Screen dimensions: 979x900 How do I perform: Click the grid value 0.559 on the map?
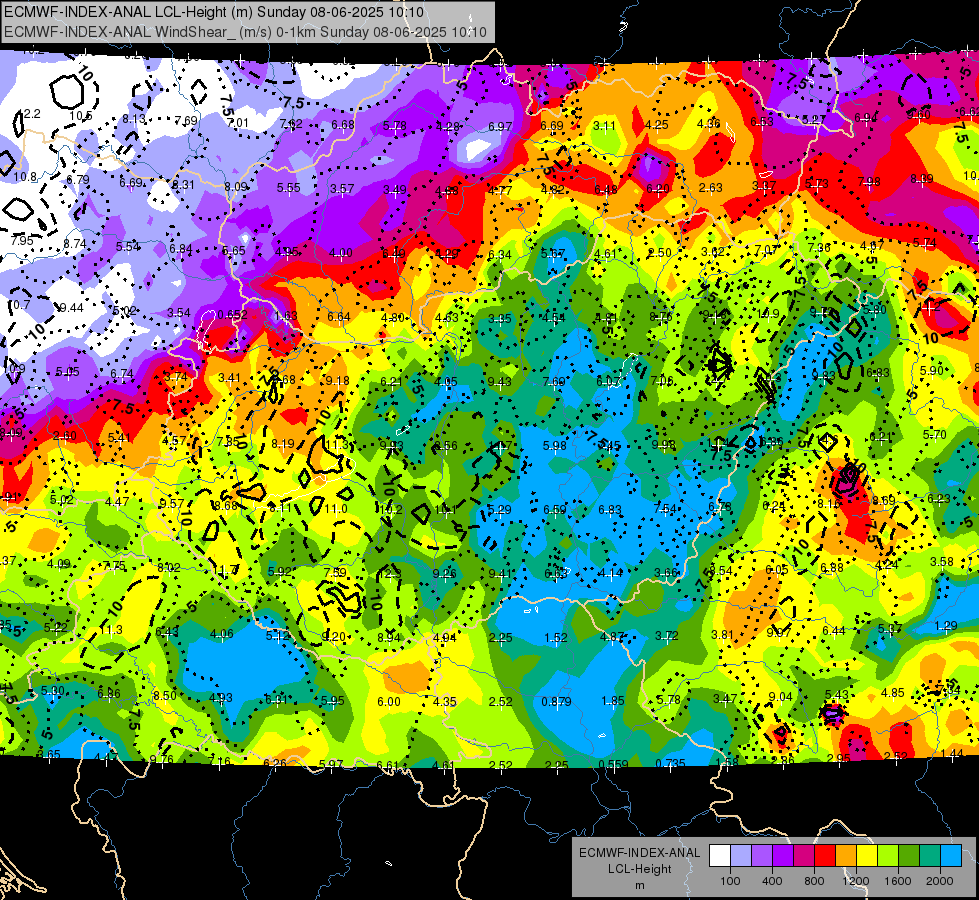(x=613, y=764)
